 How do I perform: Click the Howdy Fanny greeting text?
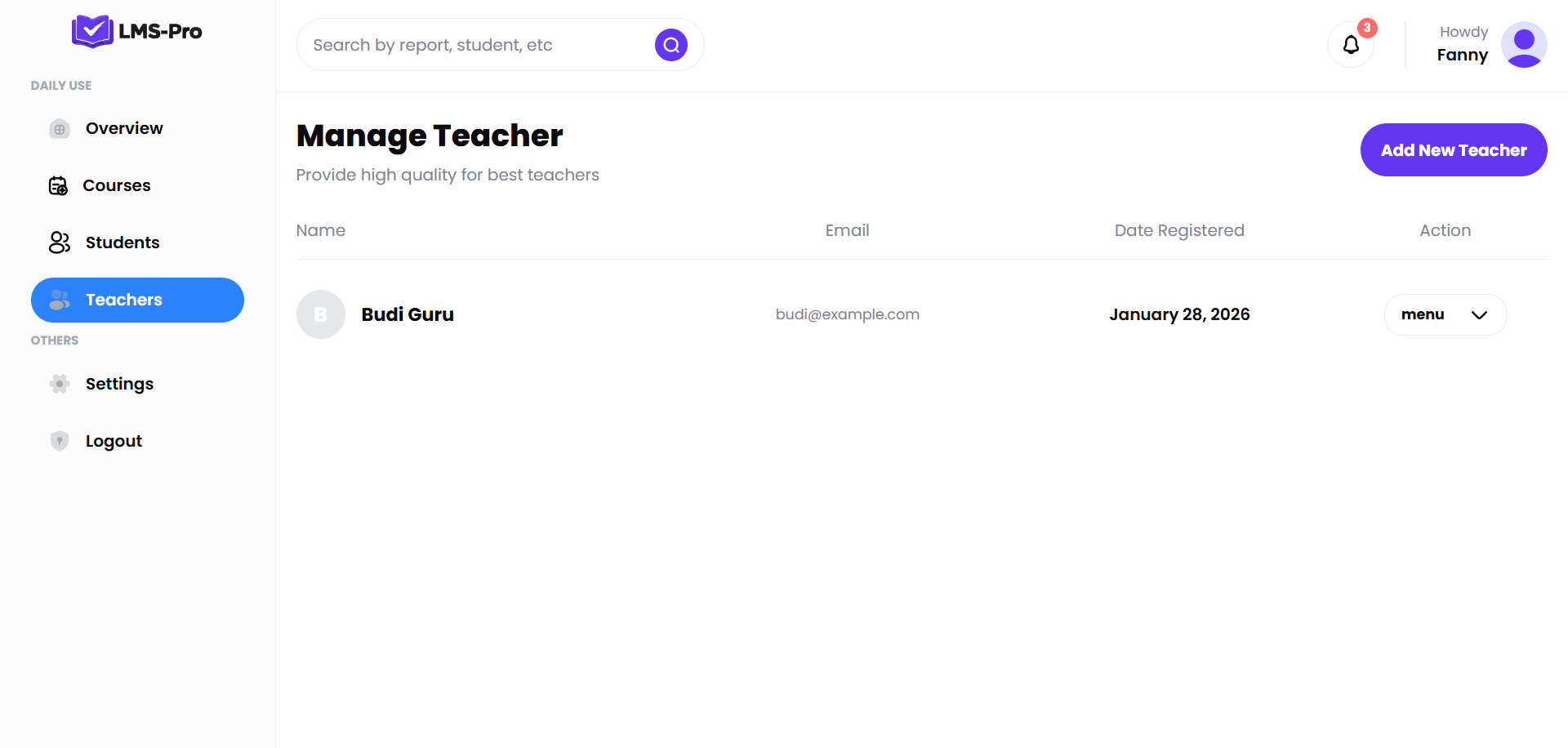coord(1463,44)
